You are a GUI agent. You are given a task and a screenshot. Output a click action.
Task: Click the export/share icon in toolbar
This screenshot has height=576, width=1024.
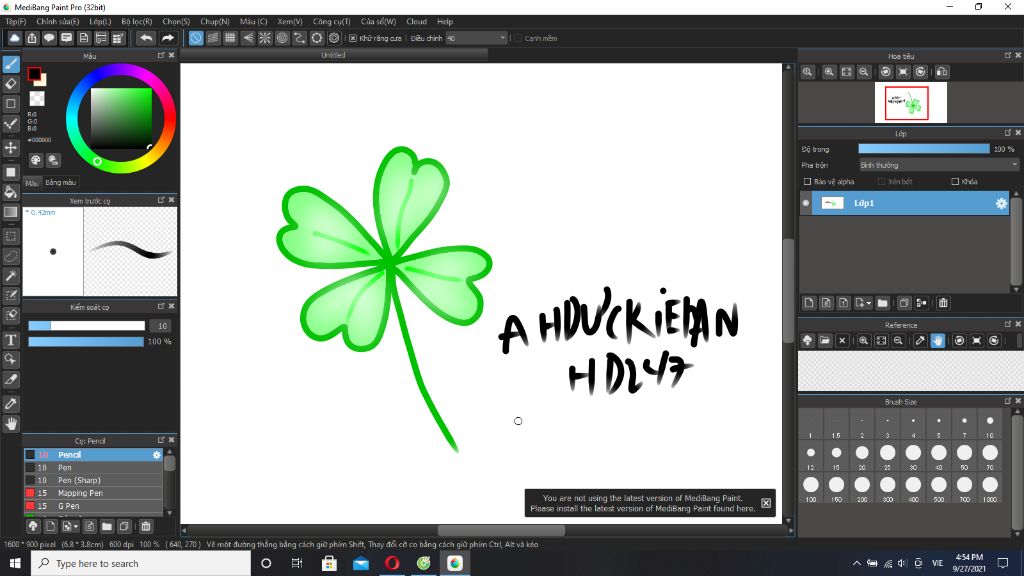pyautogui.click(x=32, y=38)
